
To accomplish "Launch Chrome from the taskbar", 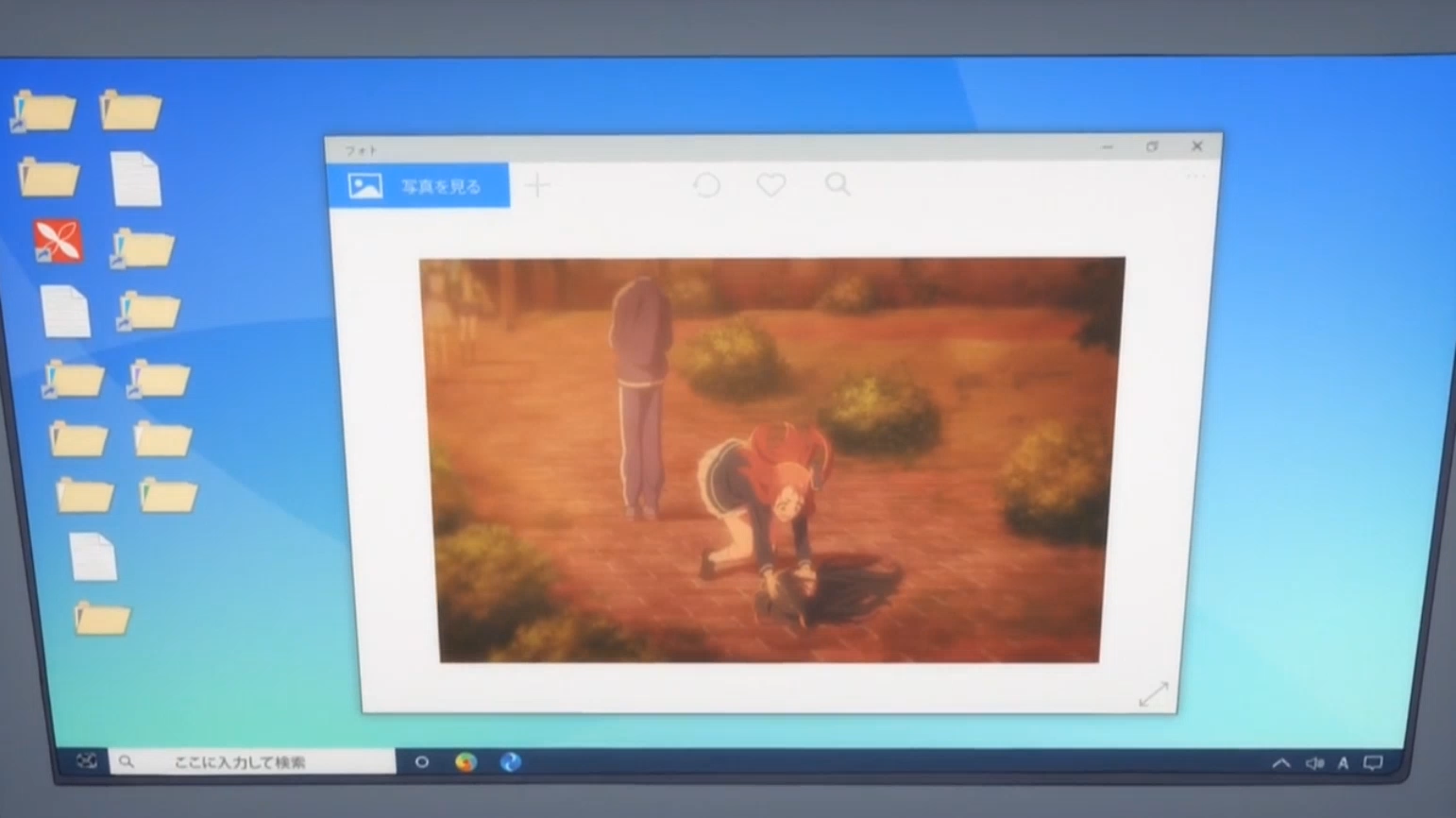I will (x=466, y=761).
